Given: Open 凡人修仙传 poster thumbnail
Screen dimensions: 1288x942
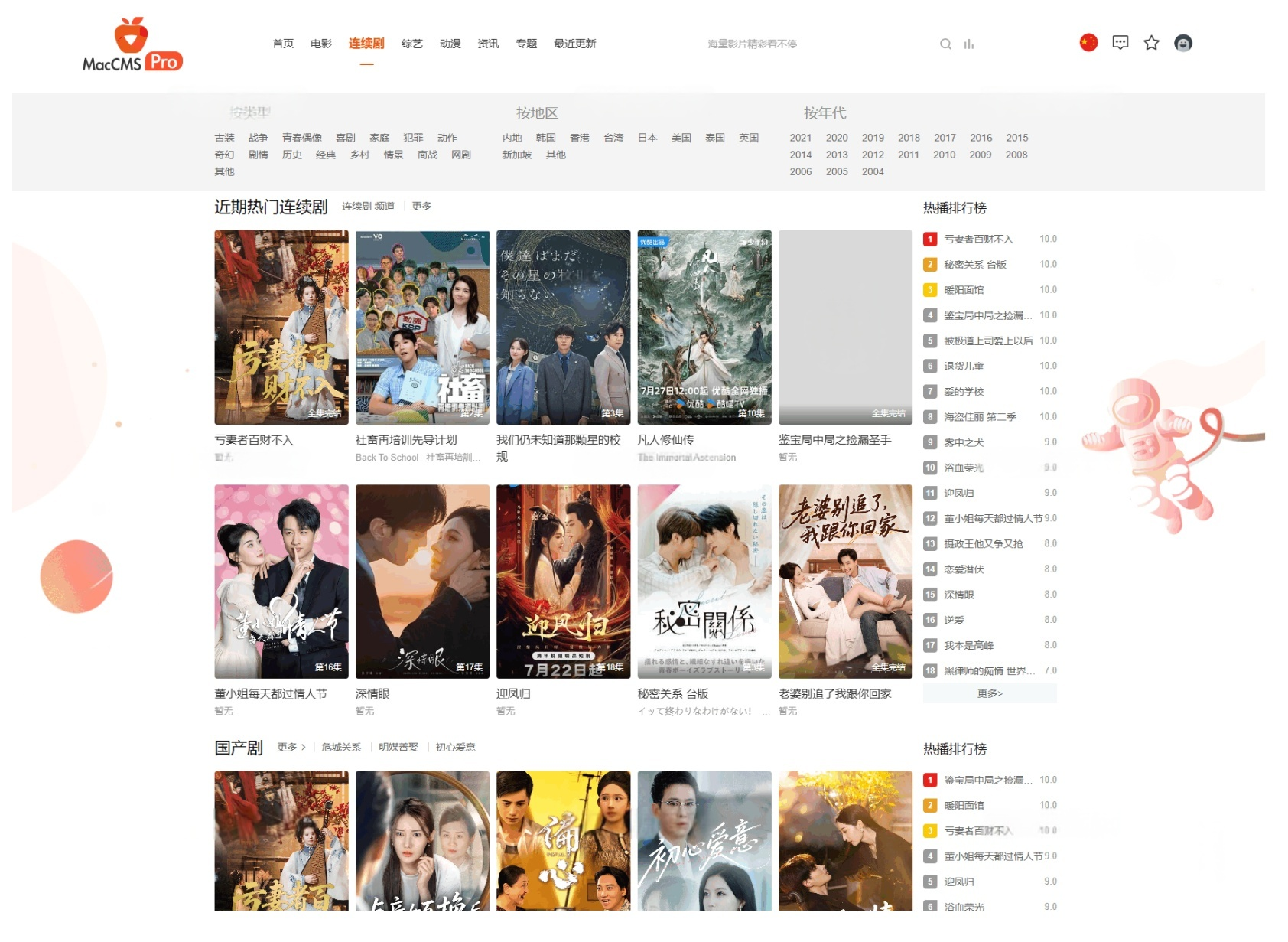Looking at the screenshot, I should tap(704, 328).
